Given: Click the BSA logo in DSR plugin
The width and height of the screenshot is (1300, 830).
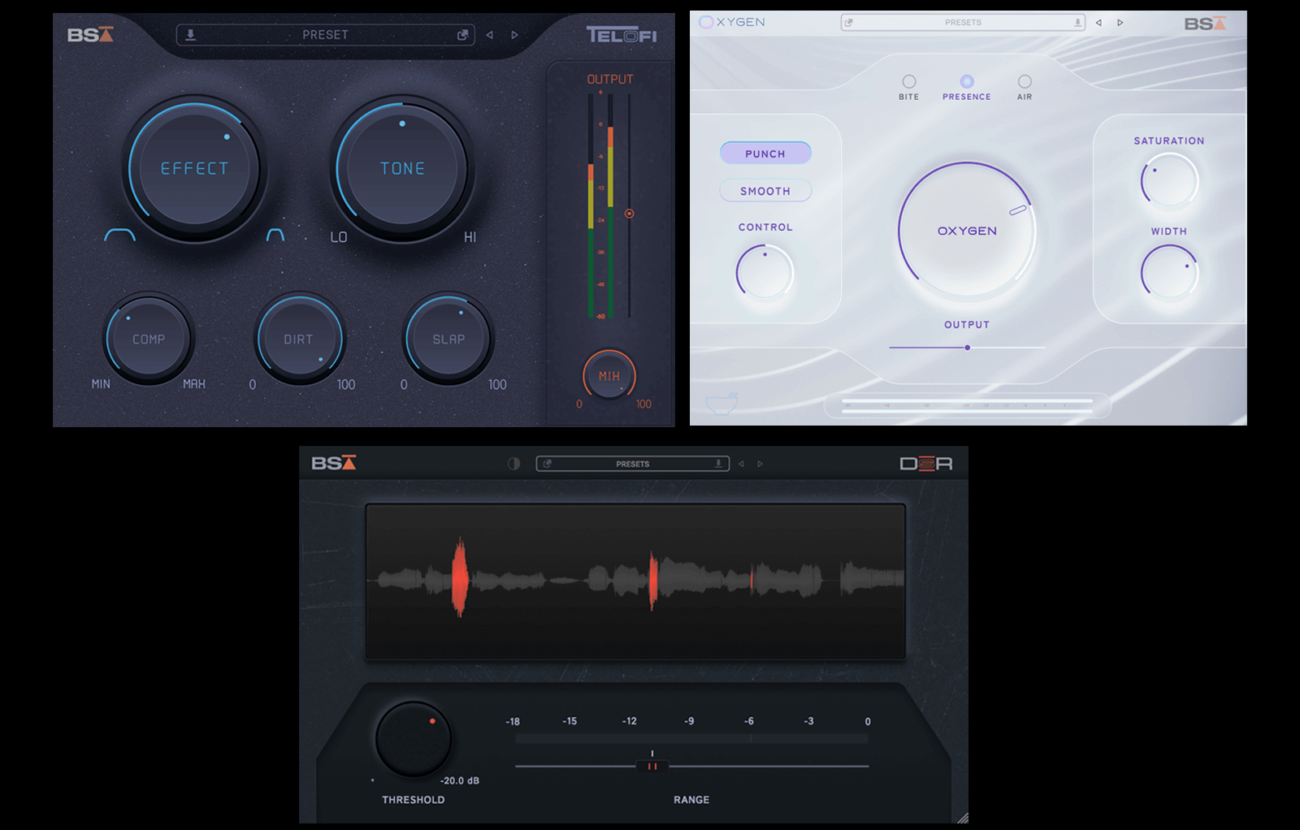Looking at the screenshot, I should point(334,463).
